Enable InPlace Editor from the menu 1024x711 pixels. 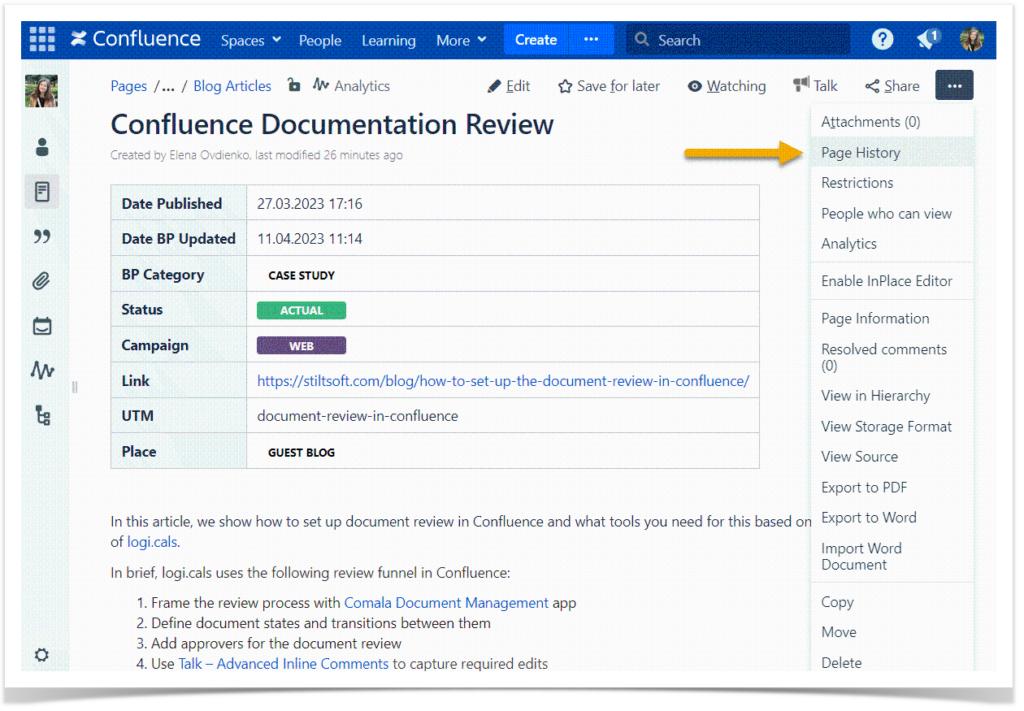coord(889,281)
